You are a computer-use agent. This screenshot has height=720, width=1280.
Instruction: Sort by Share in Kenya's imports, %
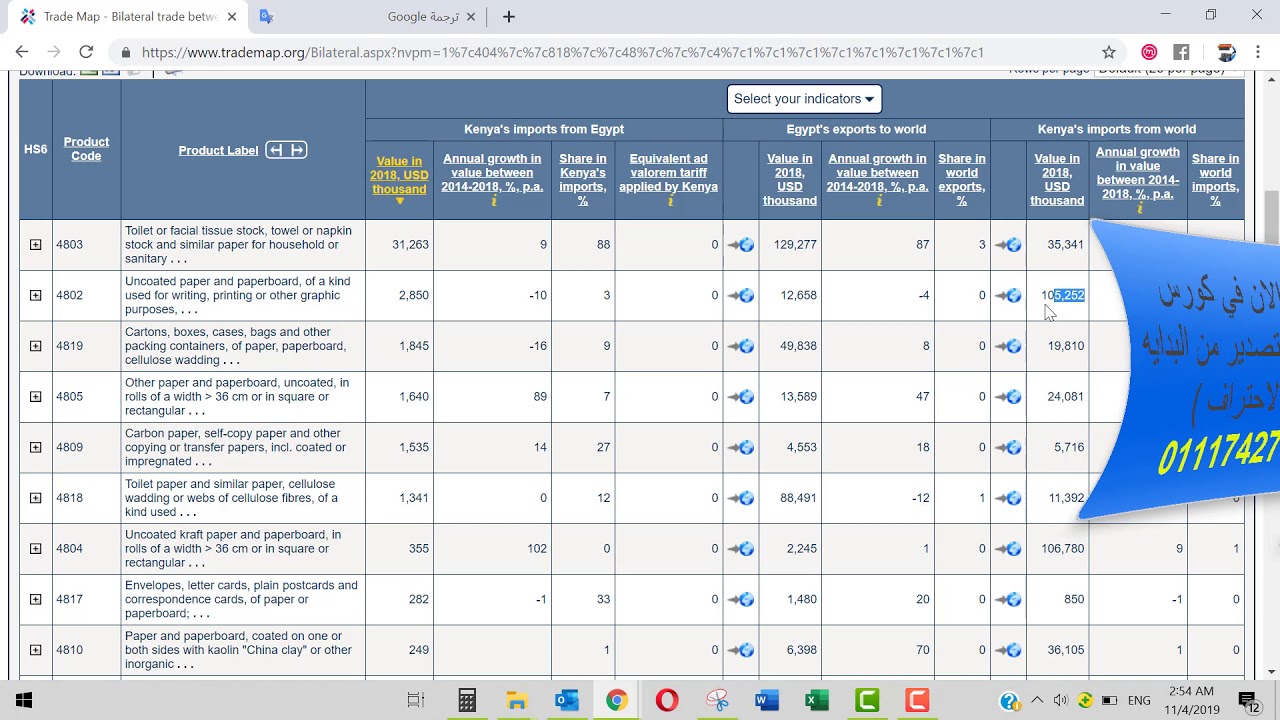pyautogui.click(x=583, y=179)
